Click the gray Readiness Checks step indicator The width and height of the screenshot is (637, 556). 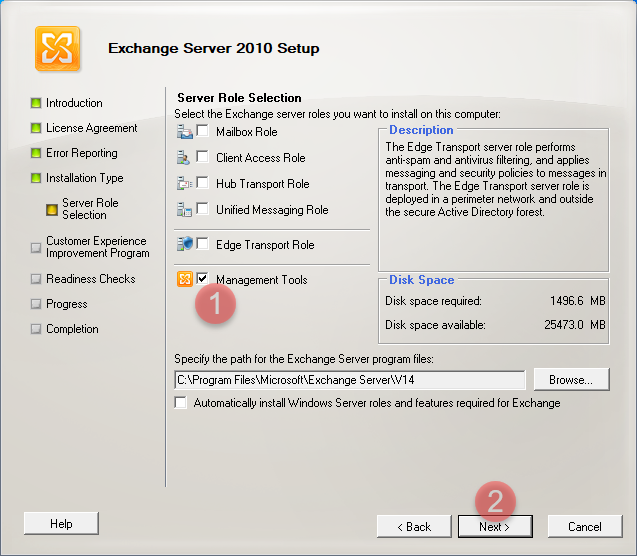point(36,279)
